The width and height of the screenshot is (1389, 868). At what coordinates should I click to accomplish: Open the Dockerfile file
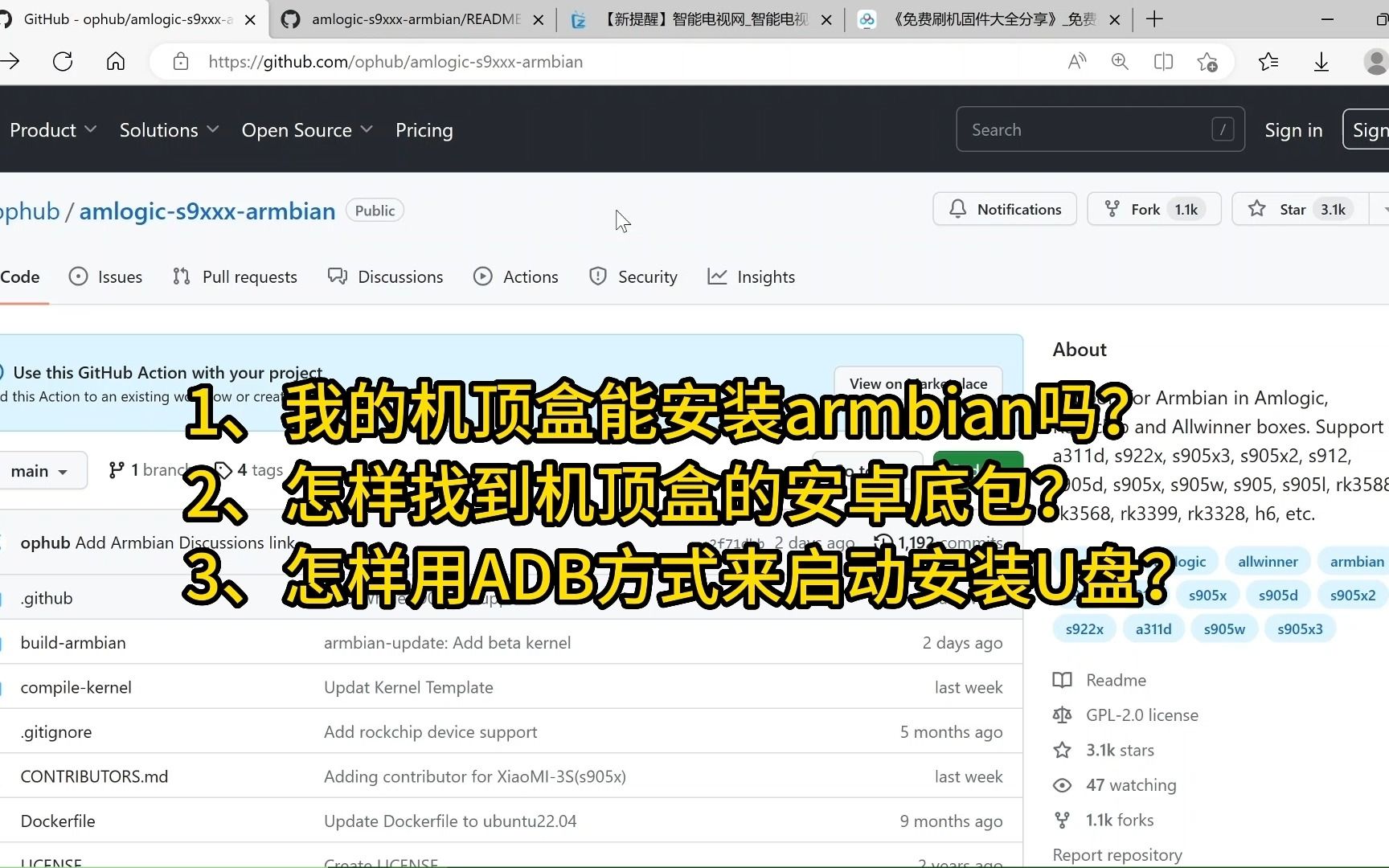tap(58, 821)
